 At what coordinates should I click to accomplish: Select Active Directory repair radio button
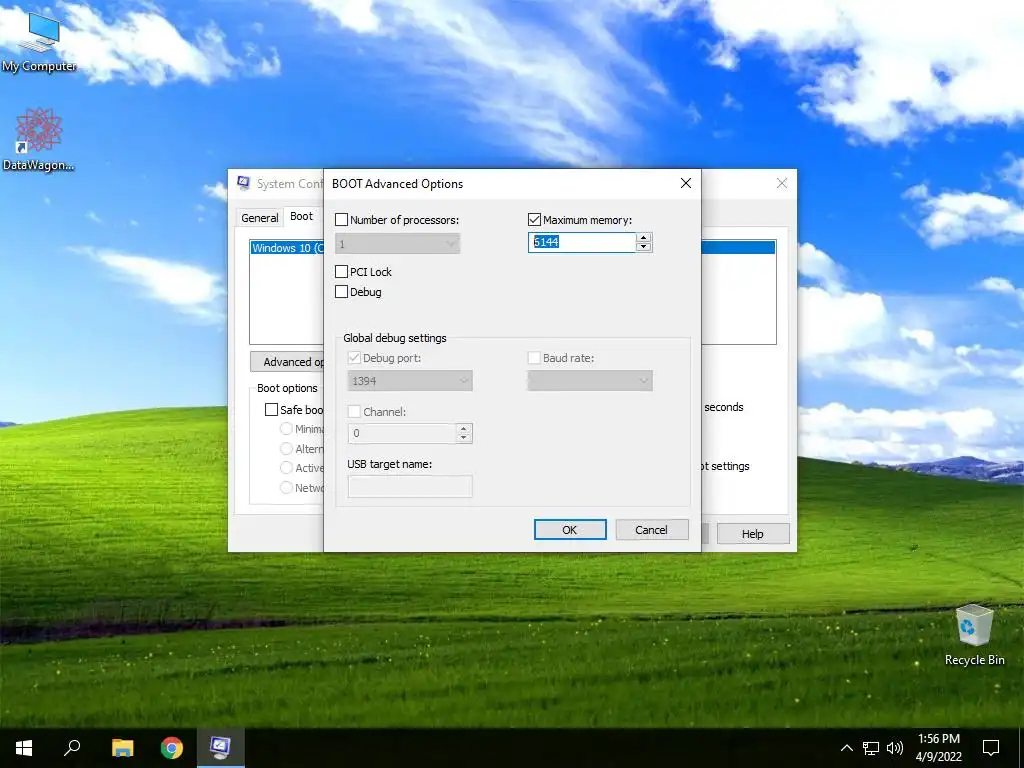point(285,468)
